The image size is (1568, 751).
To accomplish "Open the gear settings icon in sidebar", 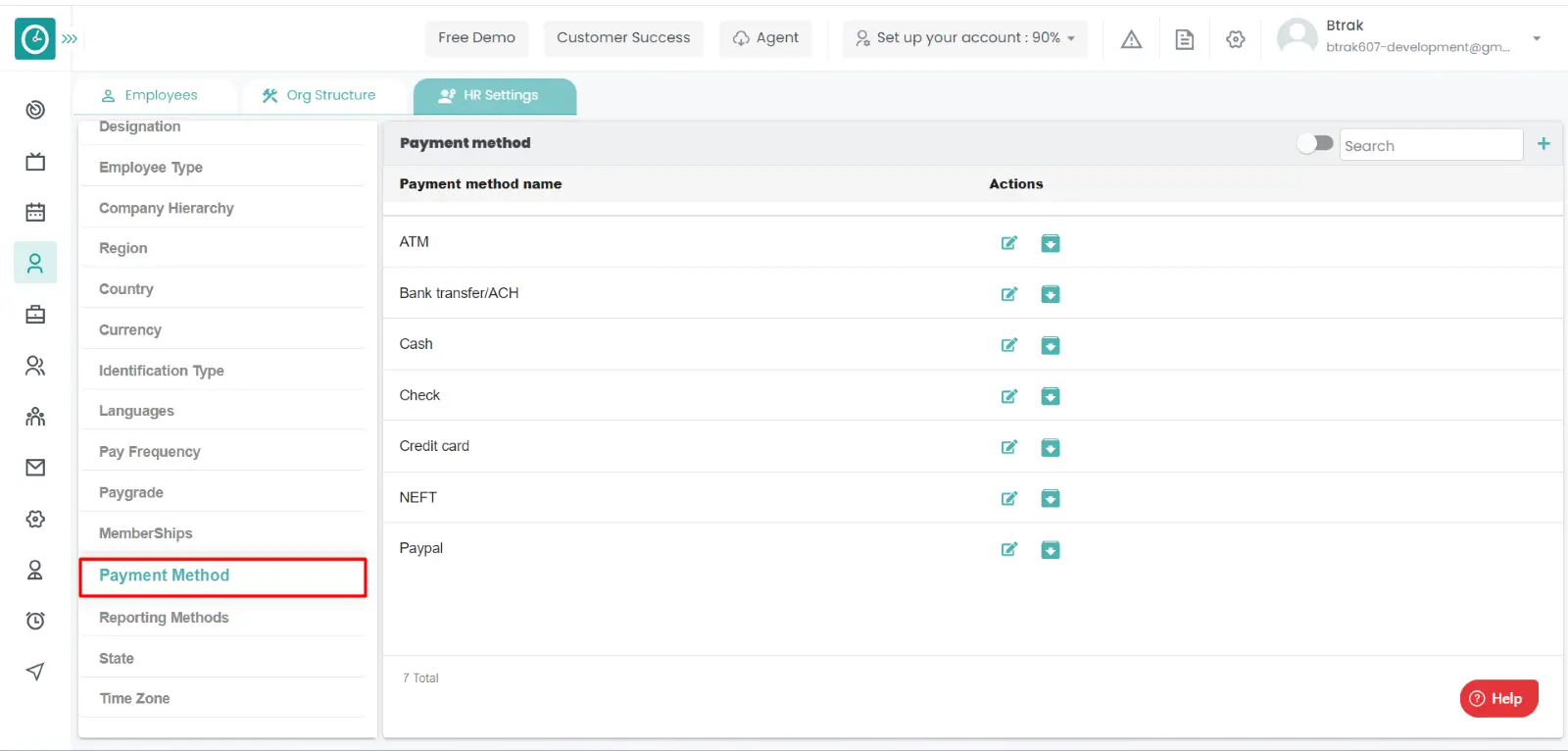I will coord(35,519).
